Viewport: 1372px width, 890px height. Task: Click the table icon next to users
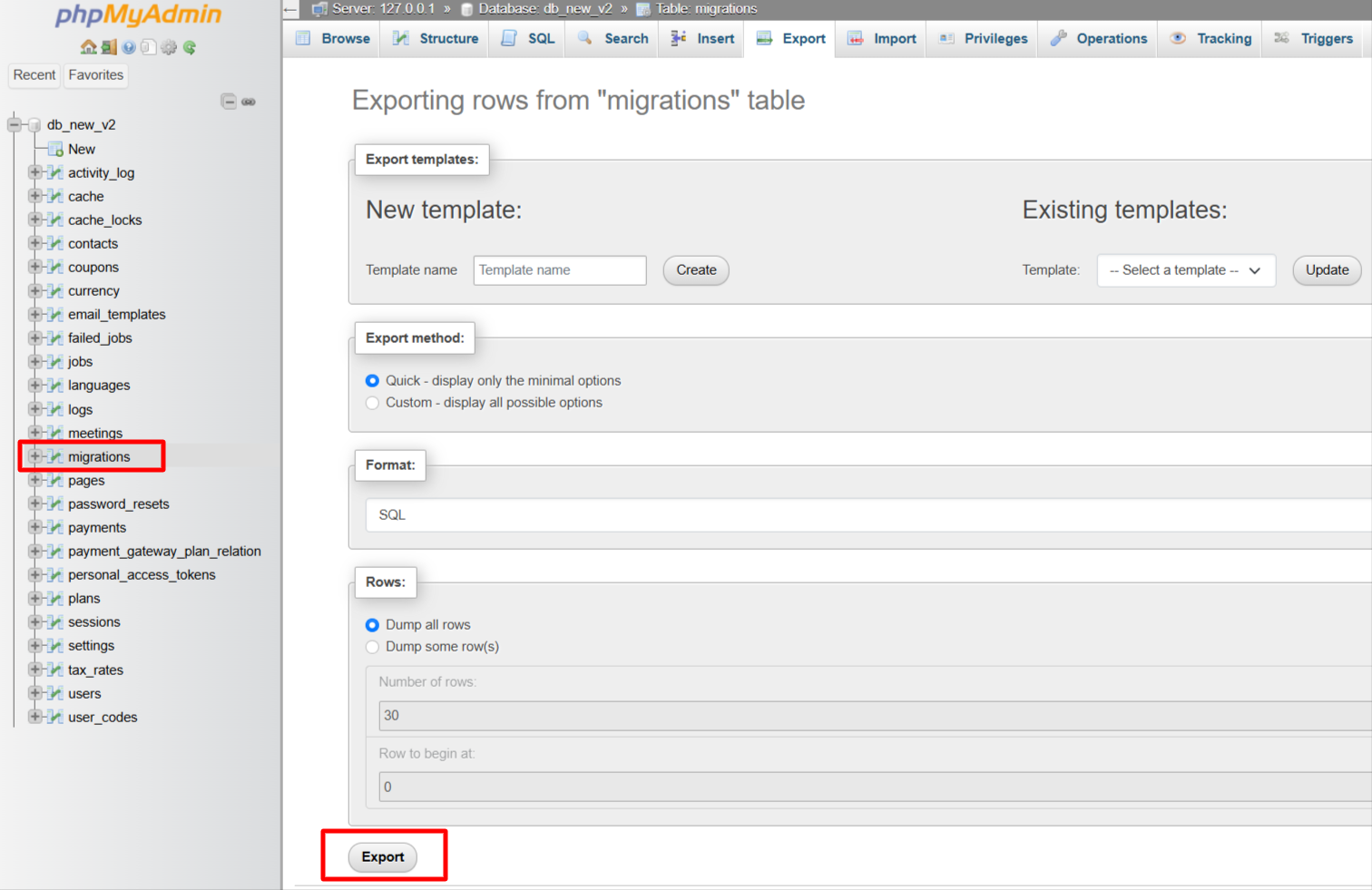[x=55, y=693]
